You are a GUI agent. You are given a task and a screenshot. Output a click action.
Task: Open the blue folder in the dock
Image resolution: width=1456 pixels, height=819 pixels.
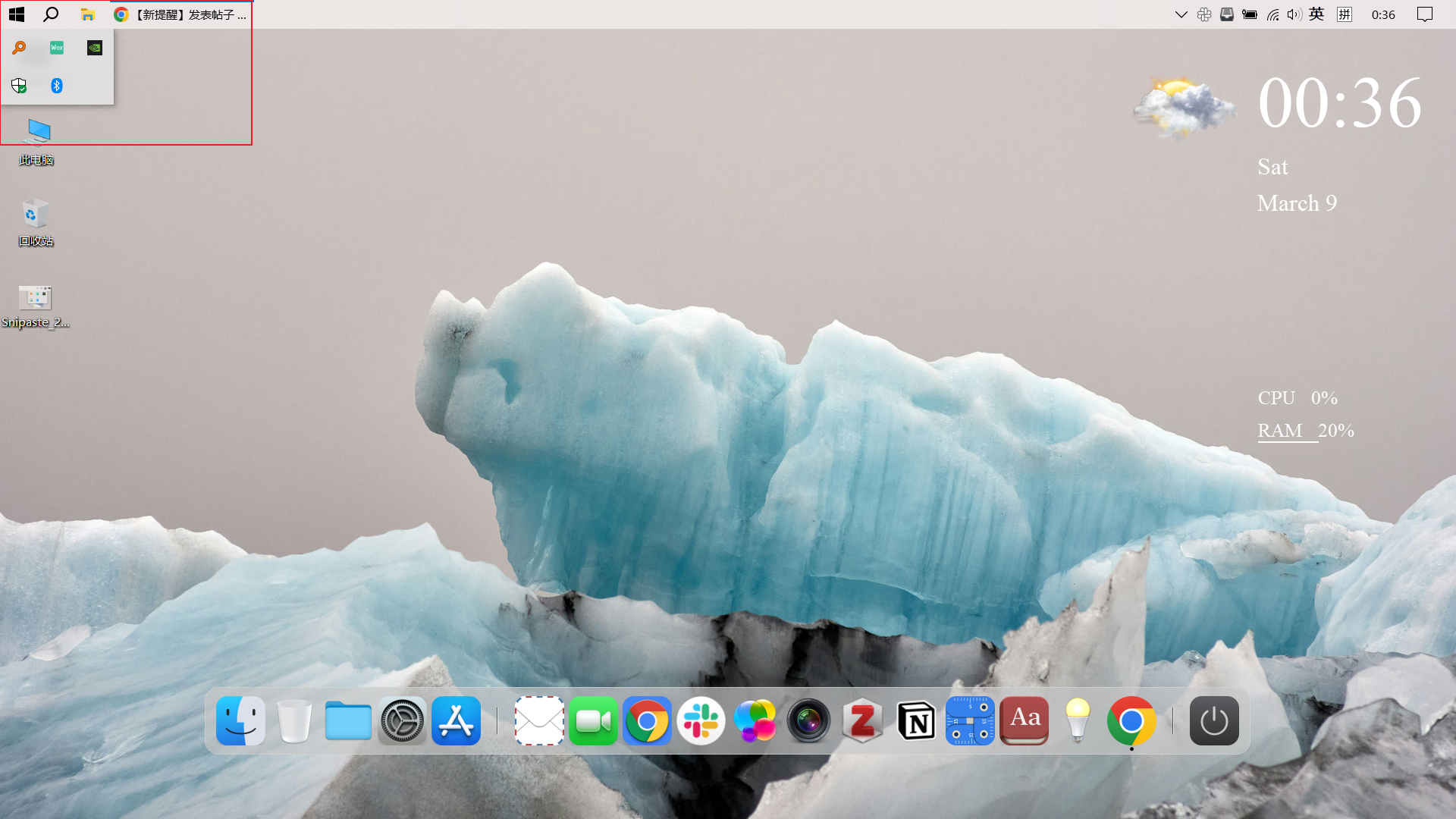348,720
